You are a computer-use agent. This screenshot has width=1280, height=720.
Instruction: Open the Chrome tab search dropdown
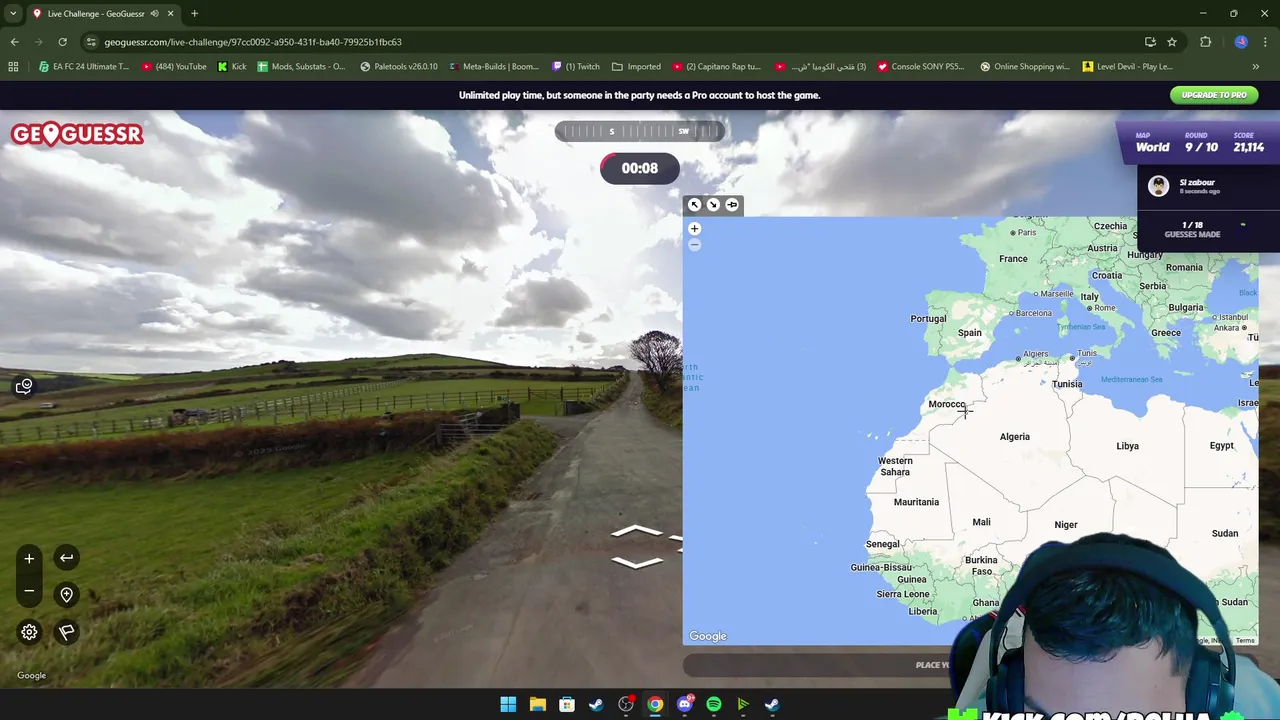[x=14, y=13]
